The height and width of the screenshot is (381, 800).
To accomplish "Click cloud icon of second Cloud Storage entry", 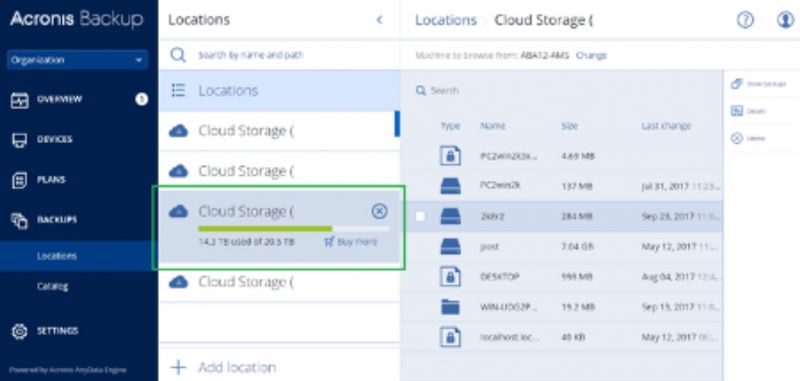I will 178,171.
